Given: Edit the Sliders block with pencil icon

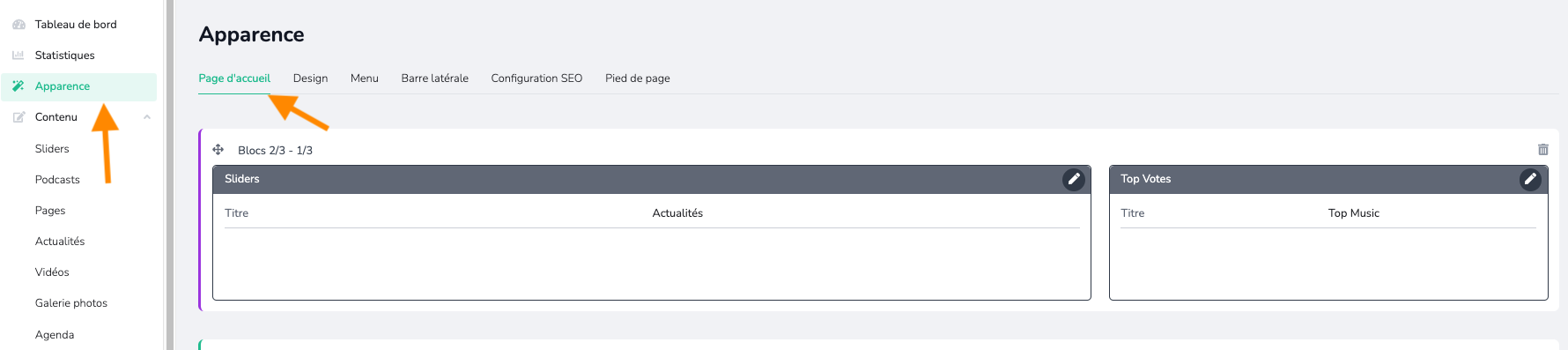Looking at the screenshot, I should coord(1074,179).
